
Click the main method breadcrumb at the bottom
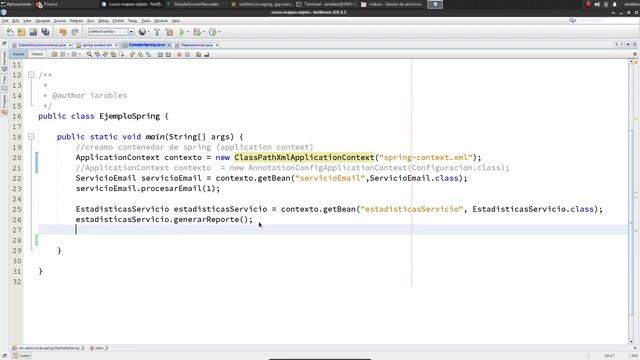point(98,348)
